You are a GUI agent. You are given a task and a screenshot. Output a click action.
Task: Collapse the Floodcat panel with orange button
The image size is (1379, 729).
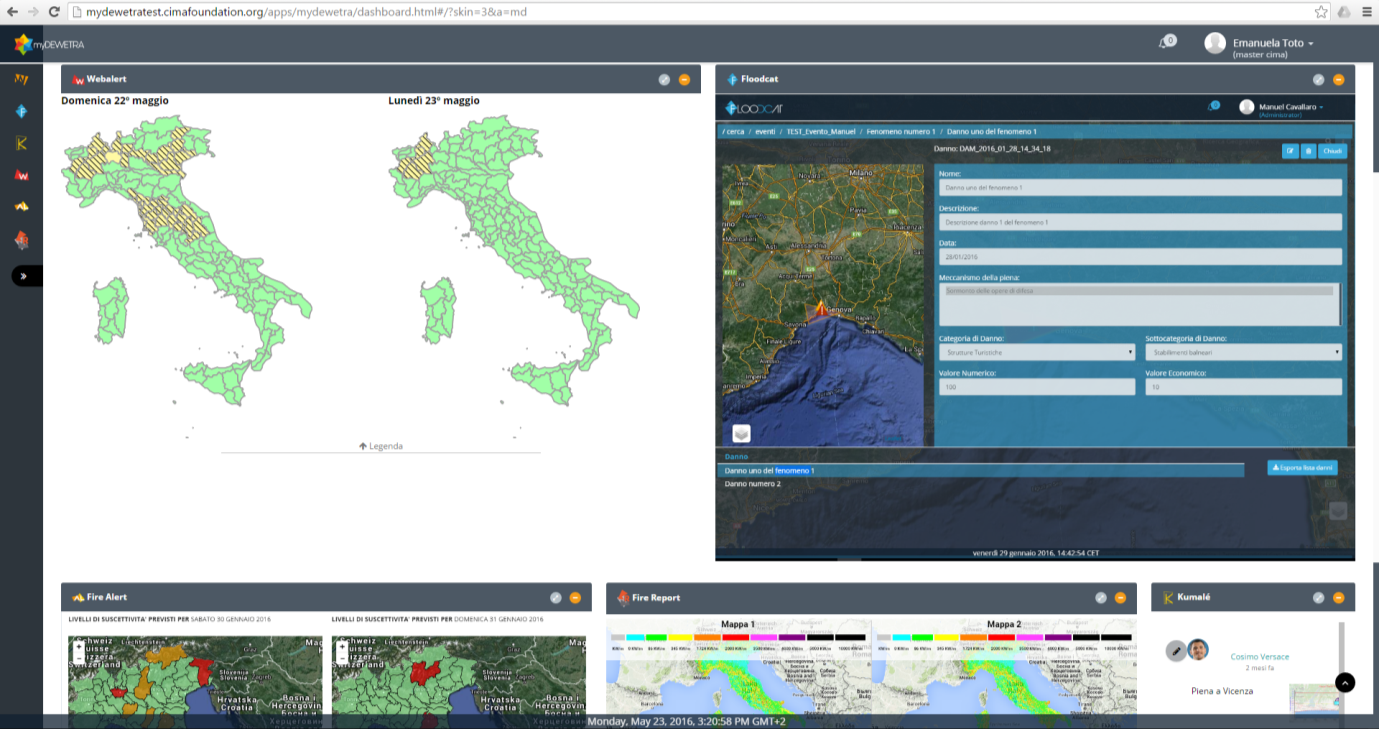click(1338, 80)
